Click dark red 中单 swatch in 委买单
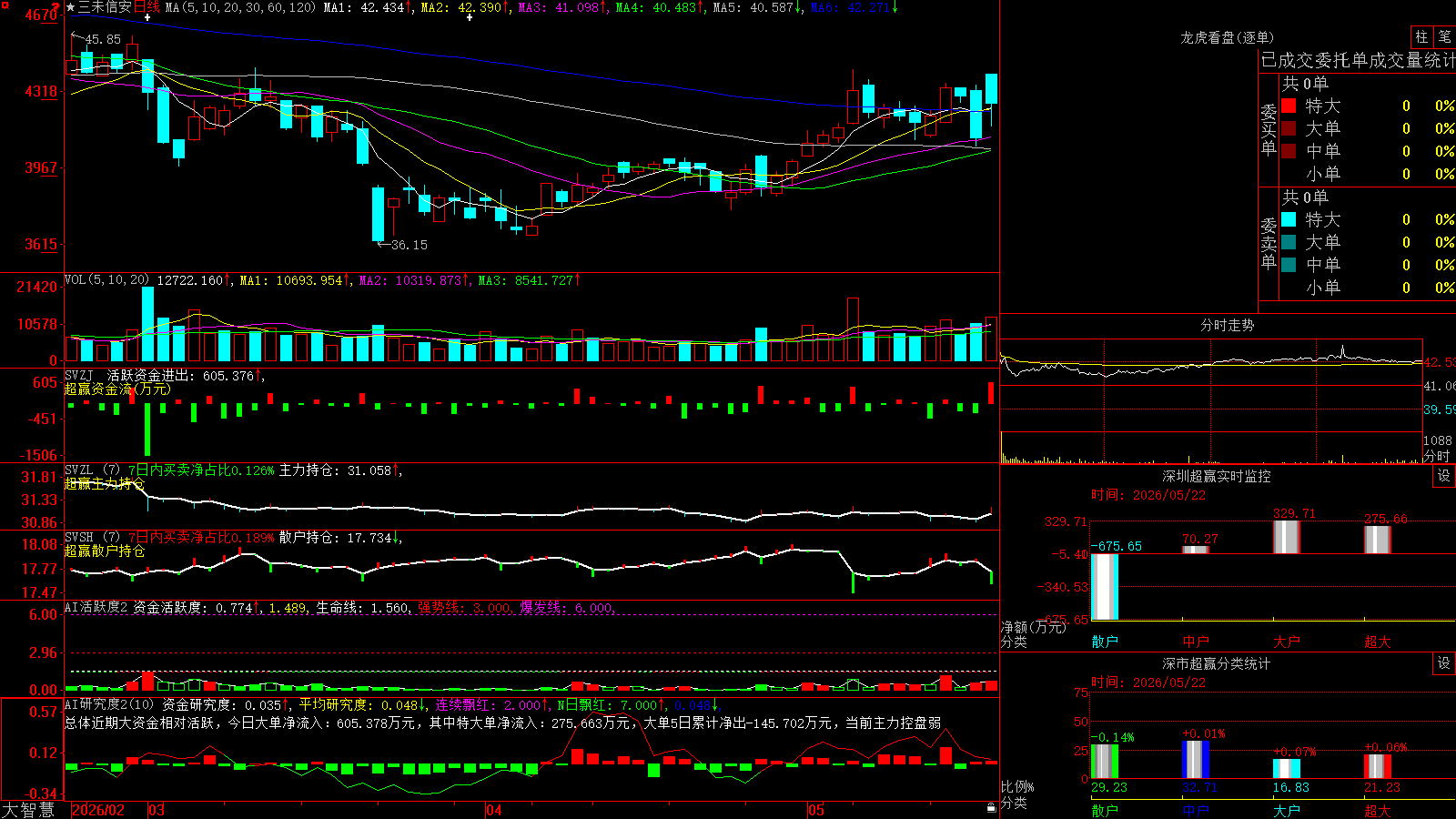Viewport: 1456px width, 819px height. coord(1289,151)
